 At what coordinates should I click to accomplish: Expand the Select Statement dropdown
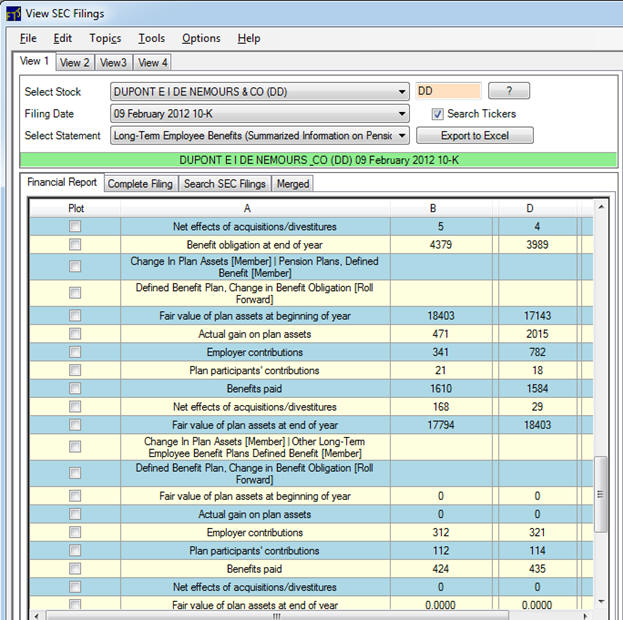click(402, 136)
